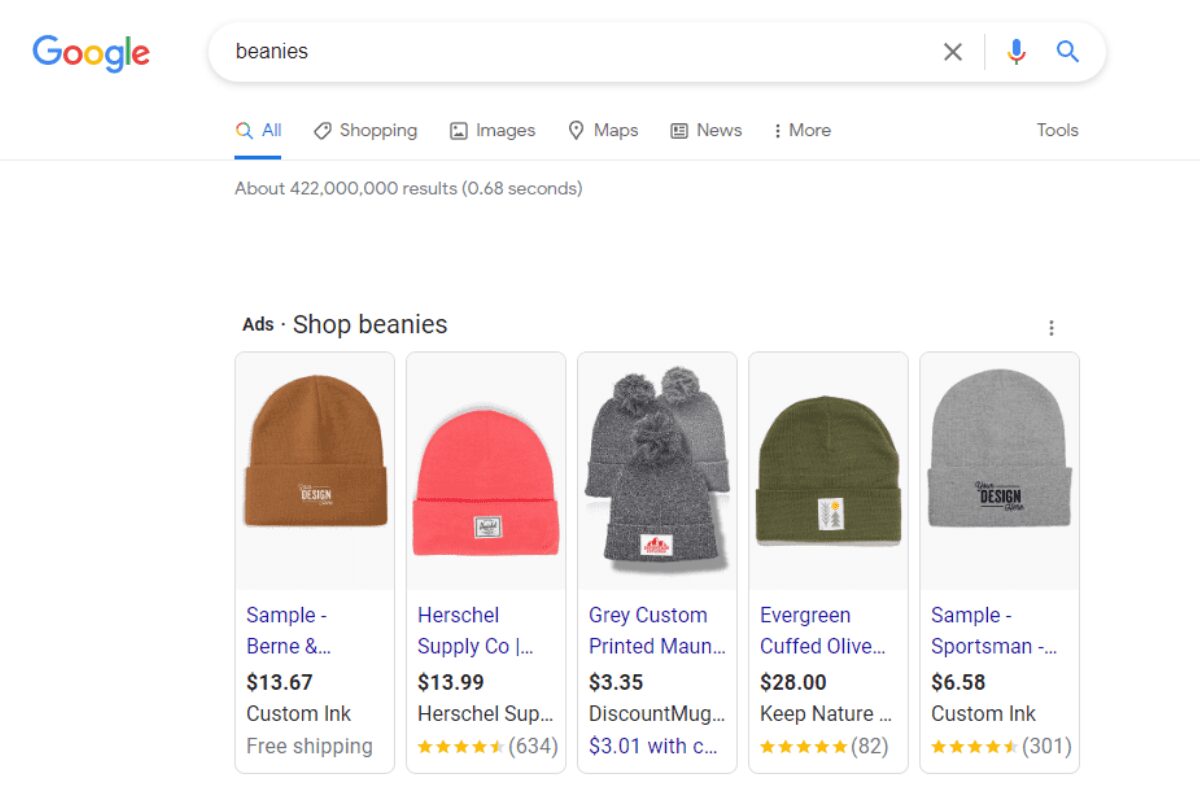
Task: Start voice search with microphone icon
Action: pyautogui.click(x=1016, y=52)
